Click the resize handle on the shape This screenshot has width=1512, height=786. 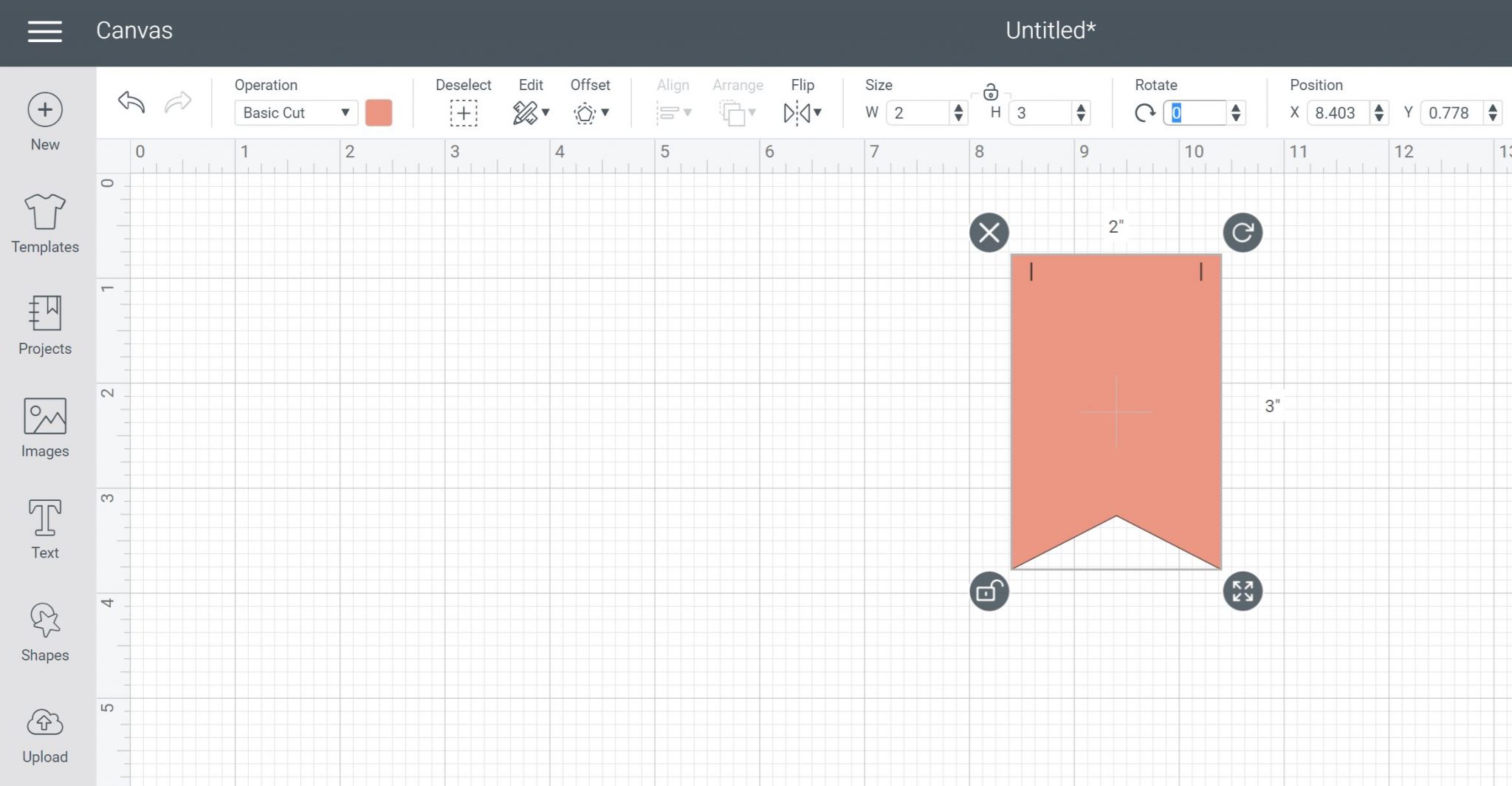1243,591
